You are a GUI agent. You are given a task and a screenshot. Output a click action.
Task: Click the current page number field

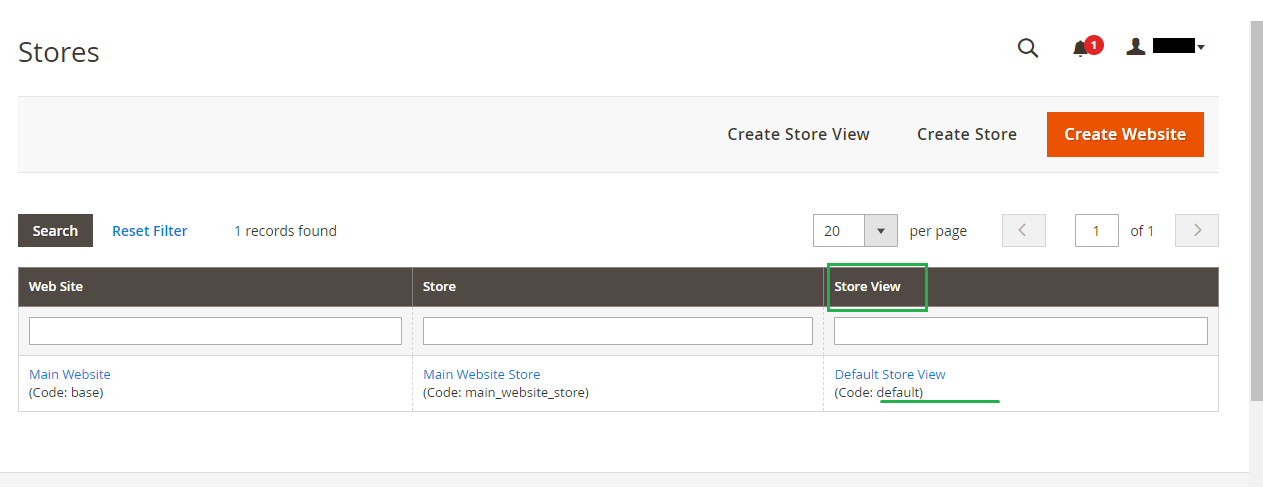pyautogui.click(x=1097, y=230)
